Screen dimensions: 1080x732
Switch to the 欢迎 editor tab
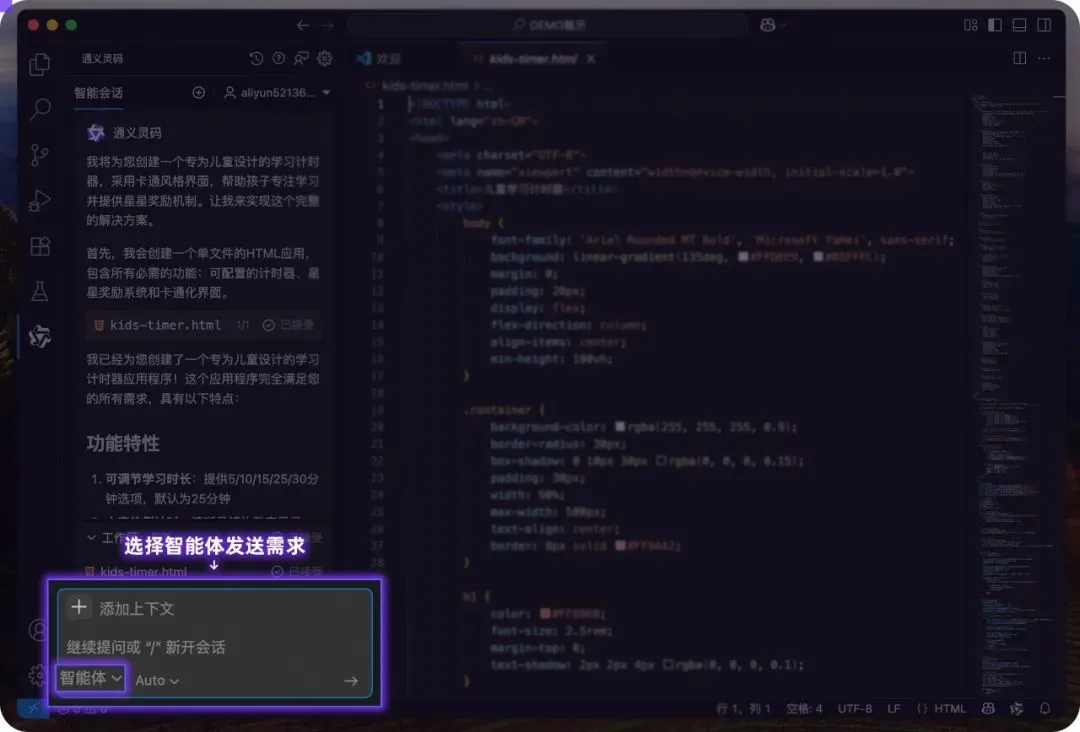[x=380, y=59]
